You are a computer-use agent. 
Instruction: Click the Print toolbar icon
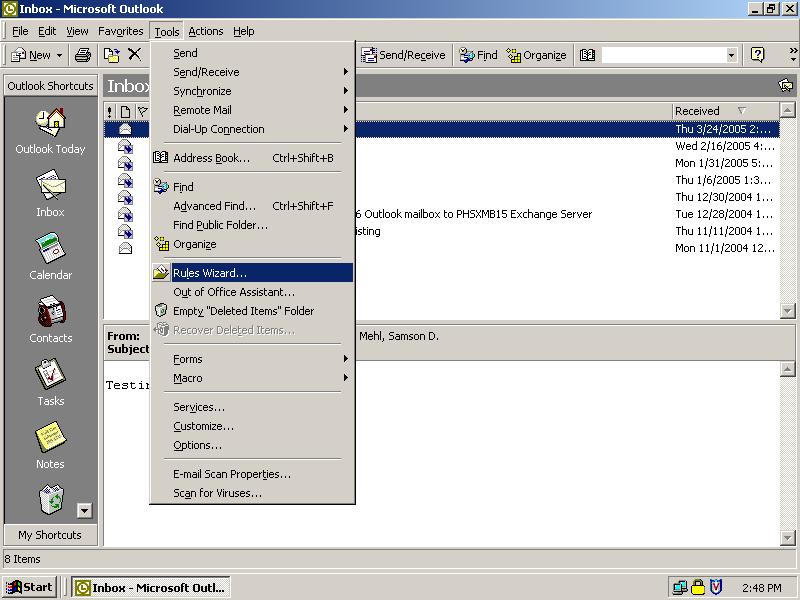[83, 55]
